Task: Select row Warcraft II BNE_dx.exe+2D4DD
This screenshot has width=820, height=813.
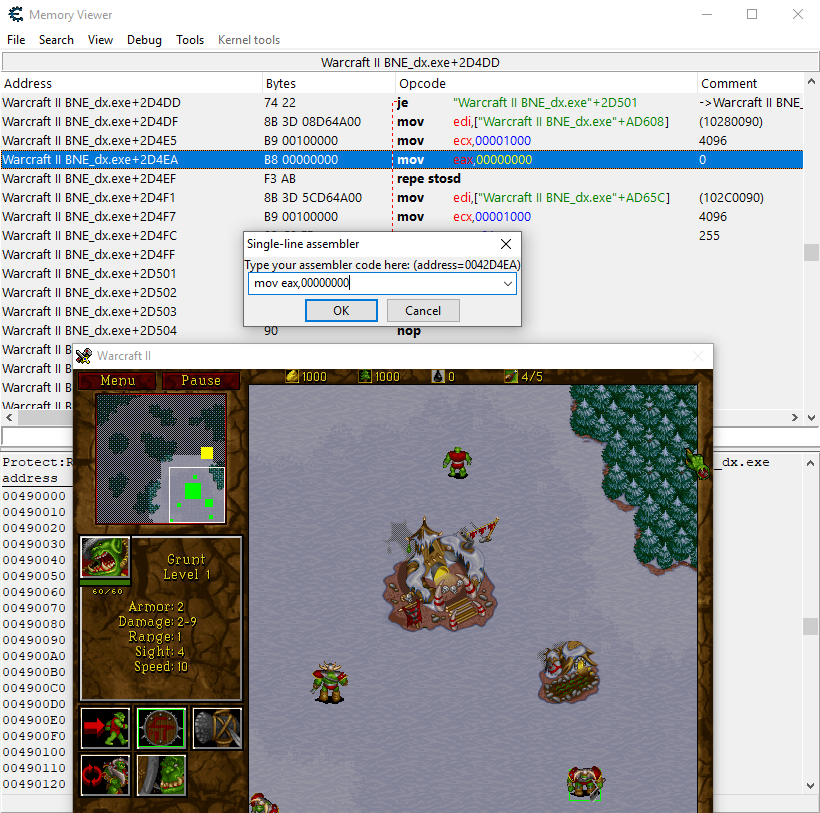Action: [402, 102]
